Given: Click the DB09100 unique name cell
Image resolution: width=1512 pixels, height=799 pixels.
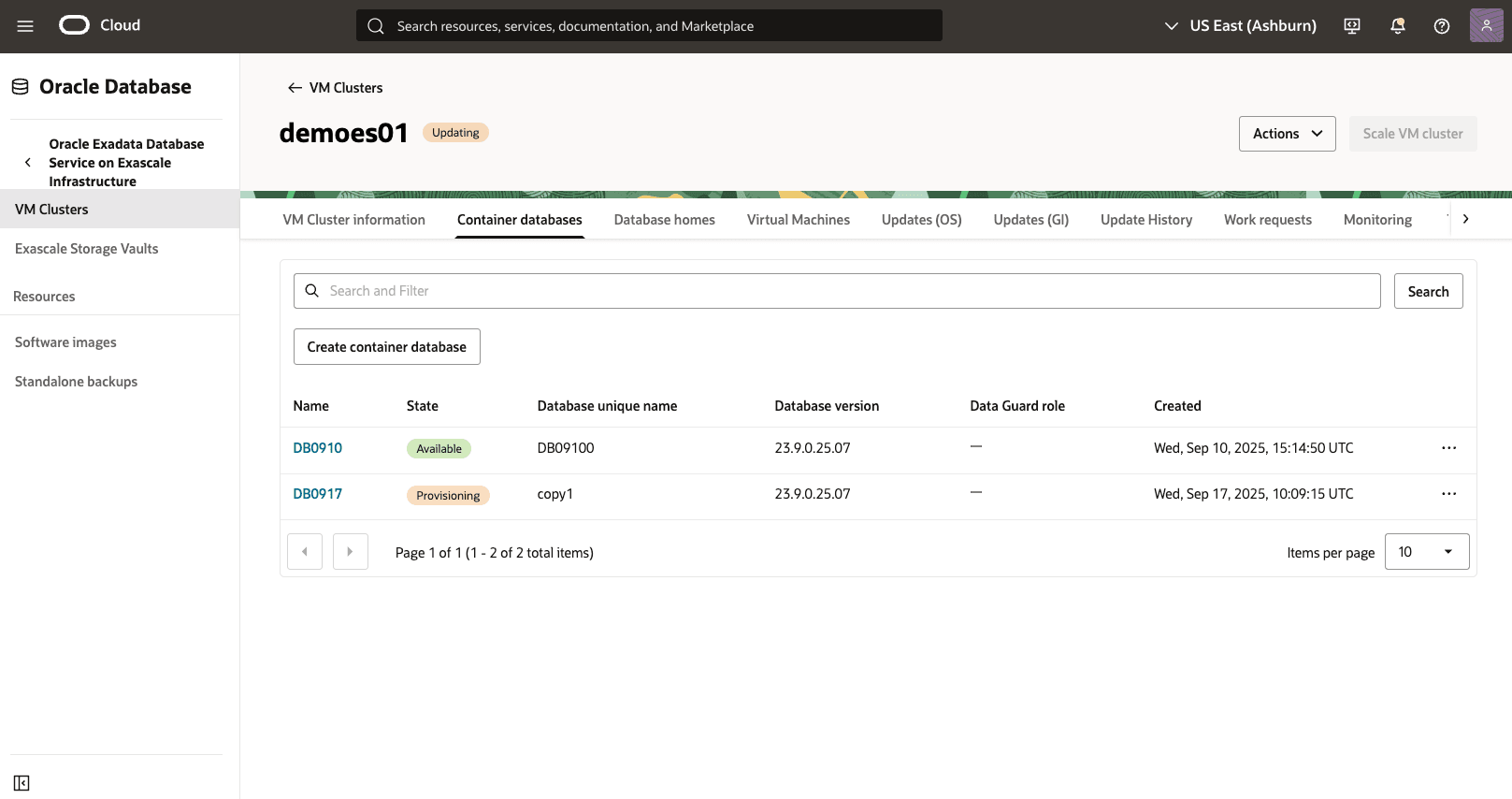Looking at the screenshot, I should 566,448.
